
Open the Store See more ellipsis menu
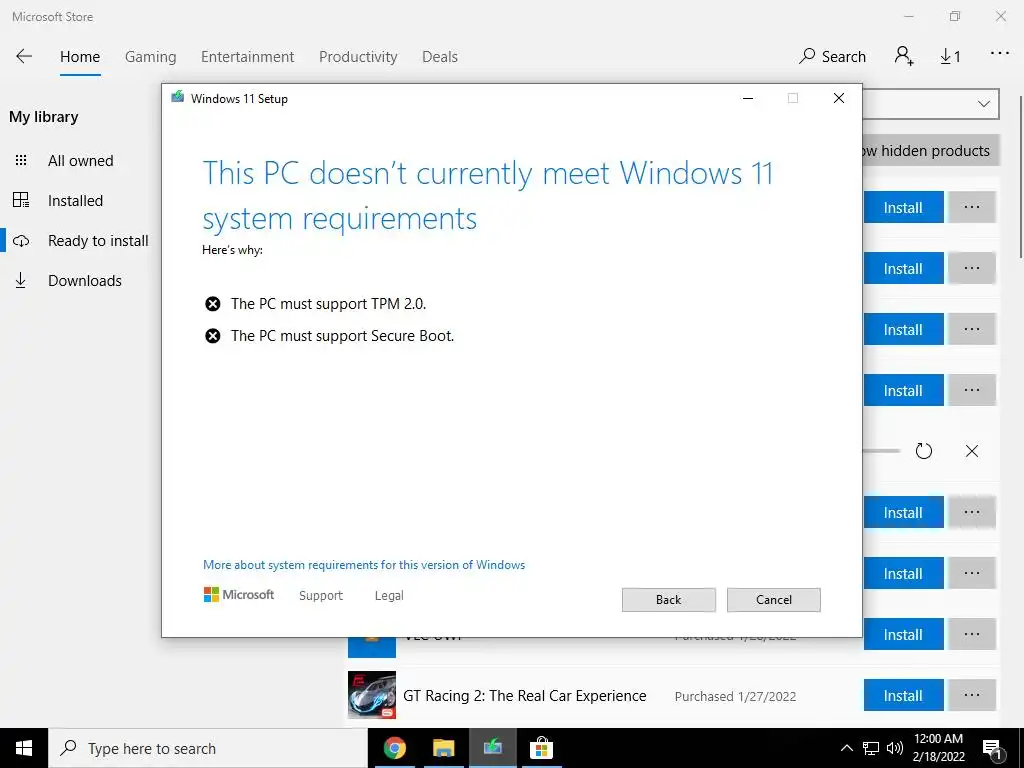click(x=1000, y=54)
